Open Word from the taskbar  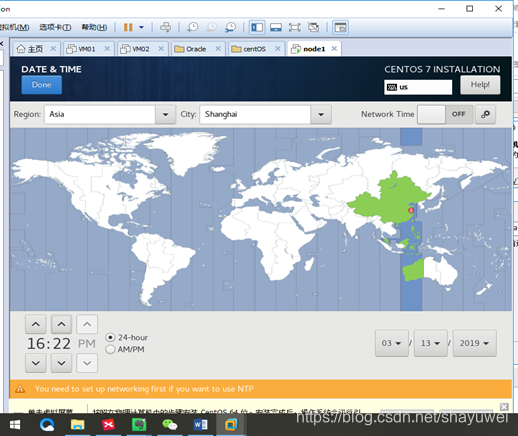tap(200, 425)
